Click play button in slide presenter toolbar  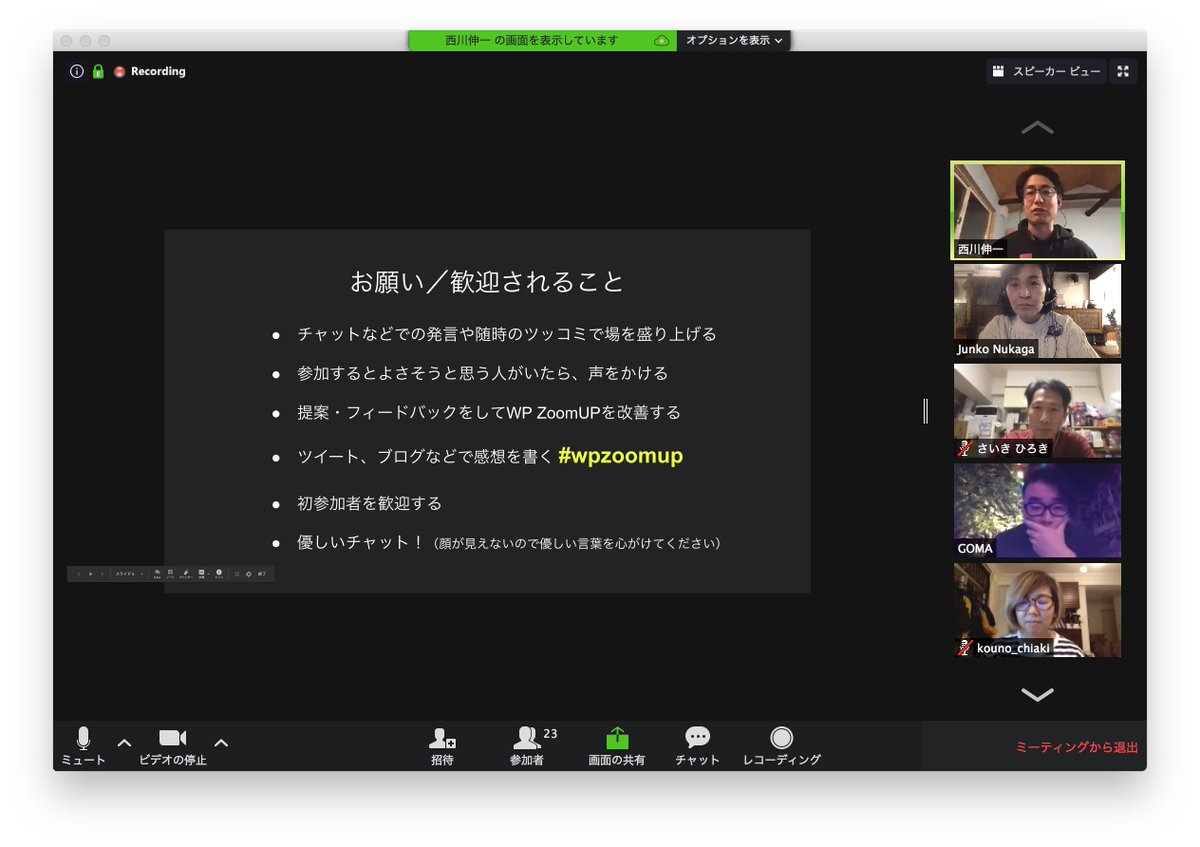91,574
